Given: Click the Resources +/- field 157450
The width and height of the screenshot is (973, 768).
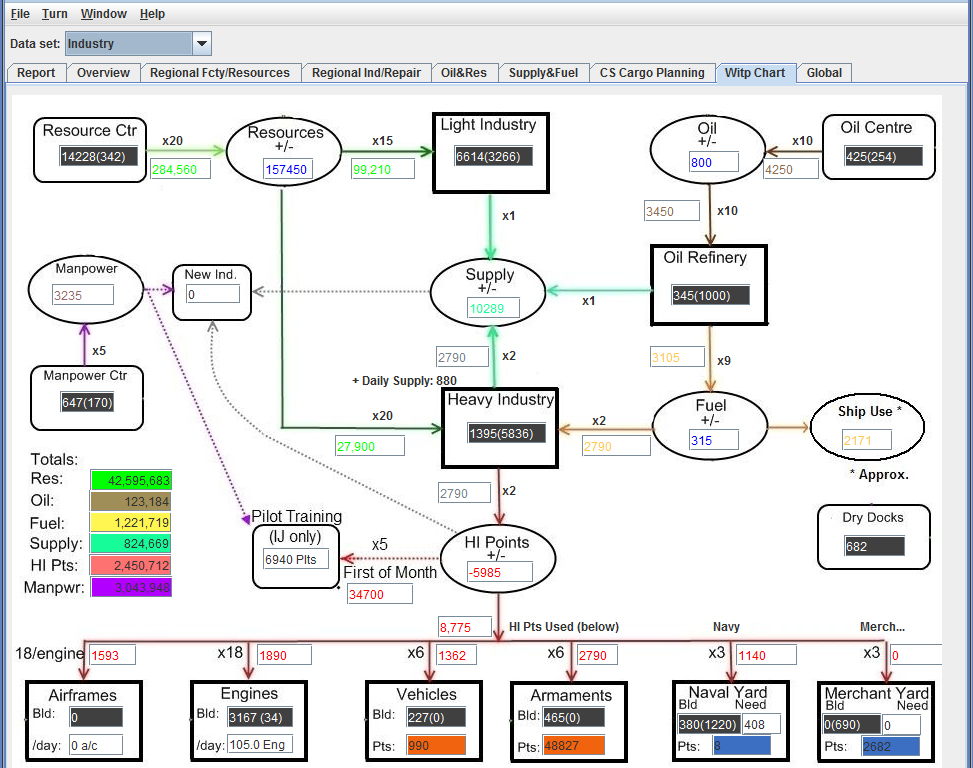Looking at the screenshot, I should point(286,169).
